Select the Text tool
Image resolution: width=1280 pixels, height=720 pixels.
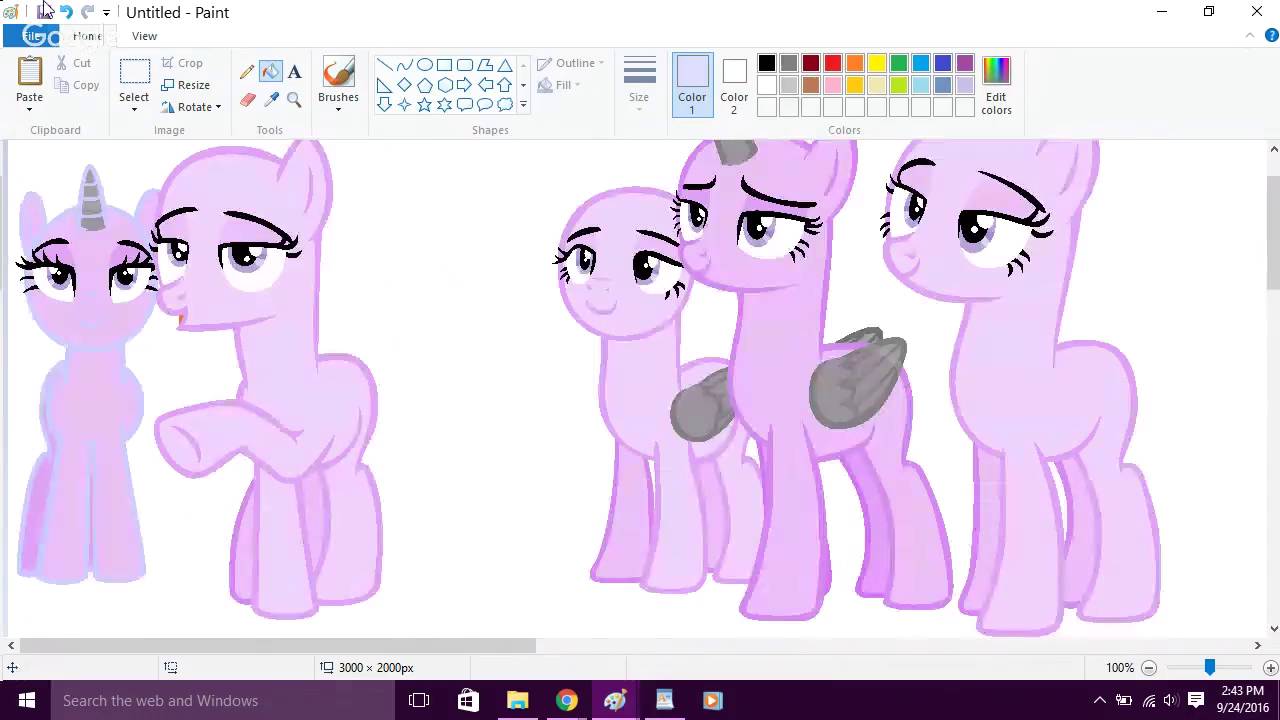tap(294, 72)
